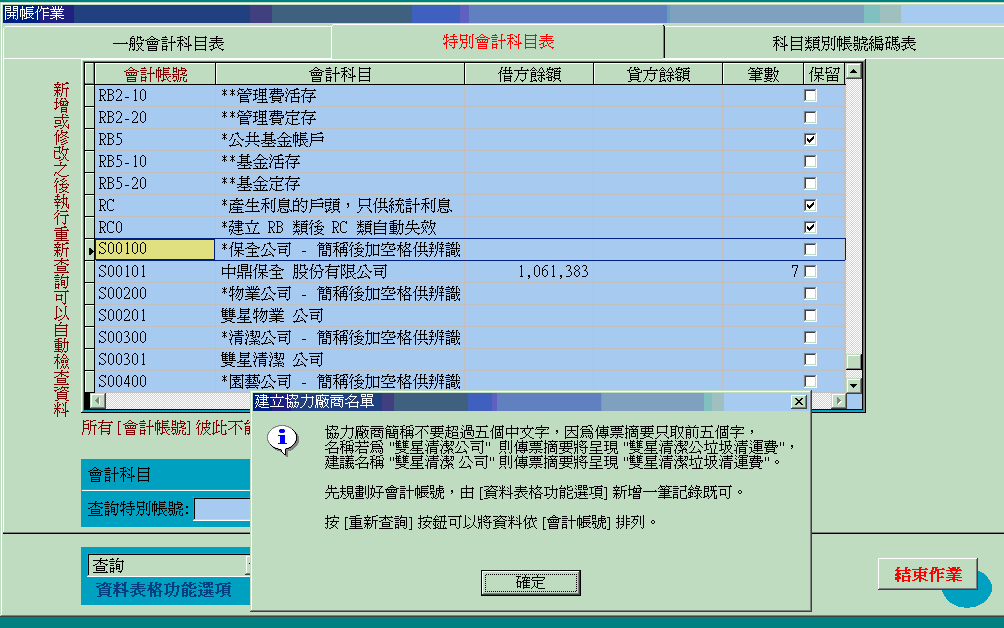The image size is (1004, 628).
Task: Click the vertical scrollbar down arrow in grid
Action: [853, 384]
